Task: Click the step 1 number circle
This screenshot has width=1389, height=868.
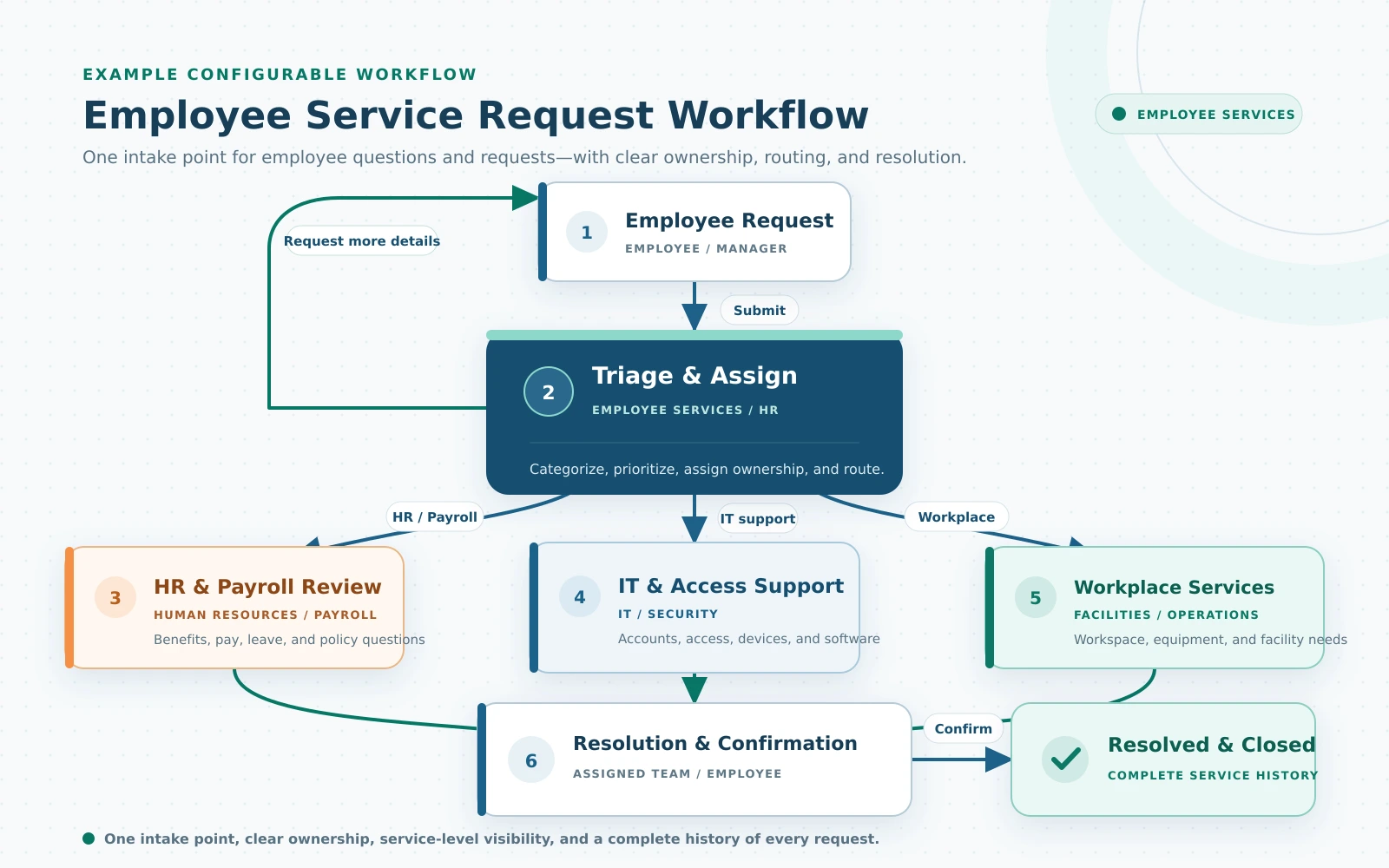Action: pos(587,232)
